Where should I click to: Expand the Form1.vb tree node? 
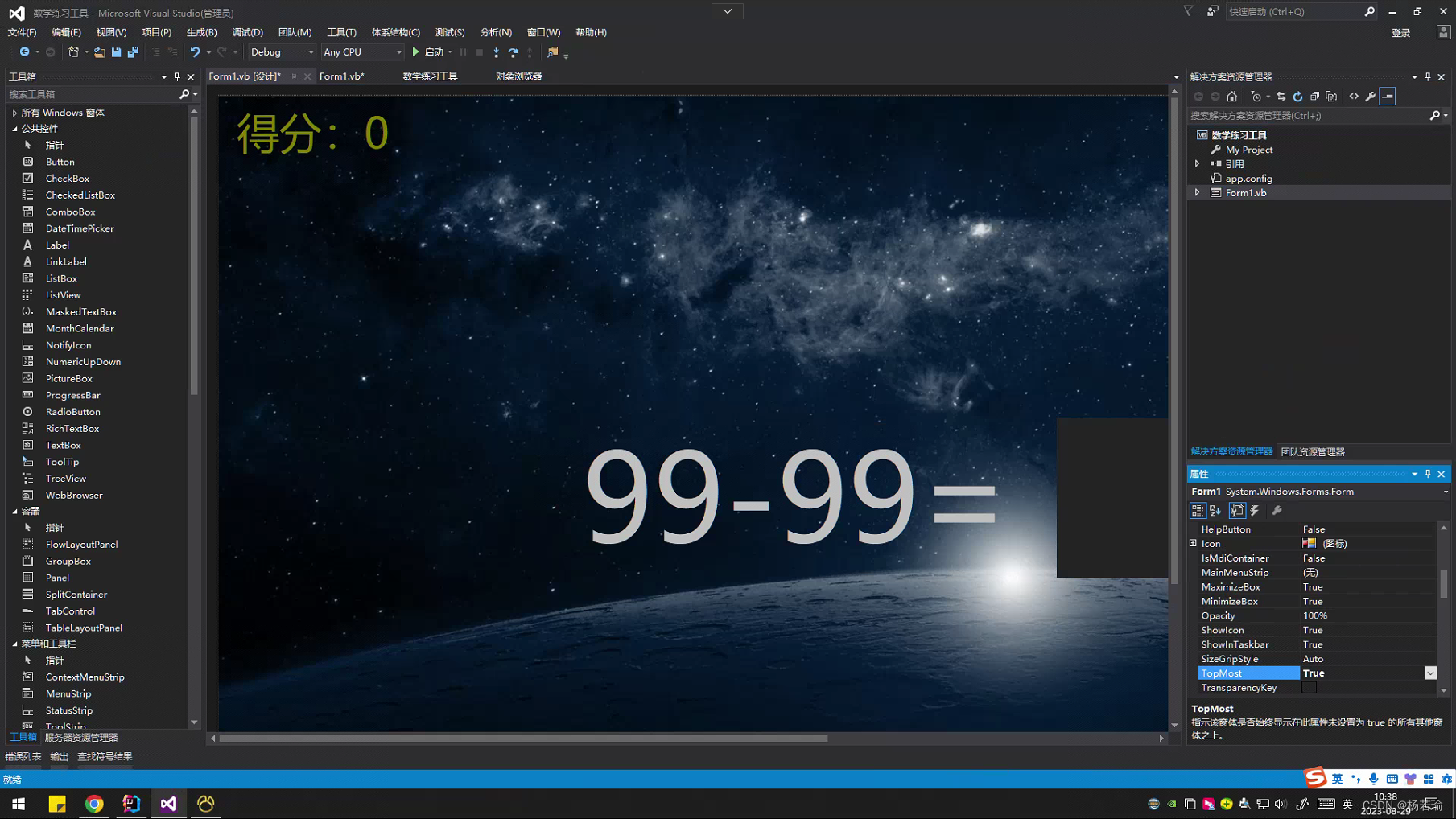[x=1198, y=193]
